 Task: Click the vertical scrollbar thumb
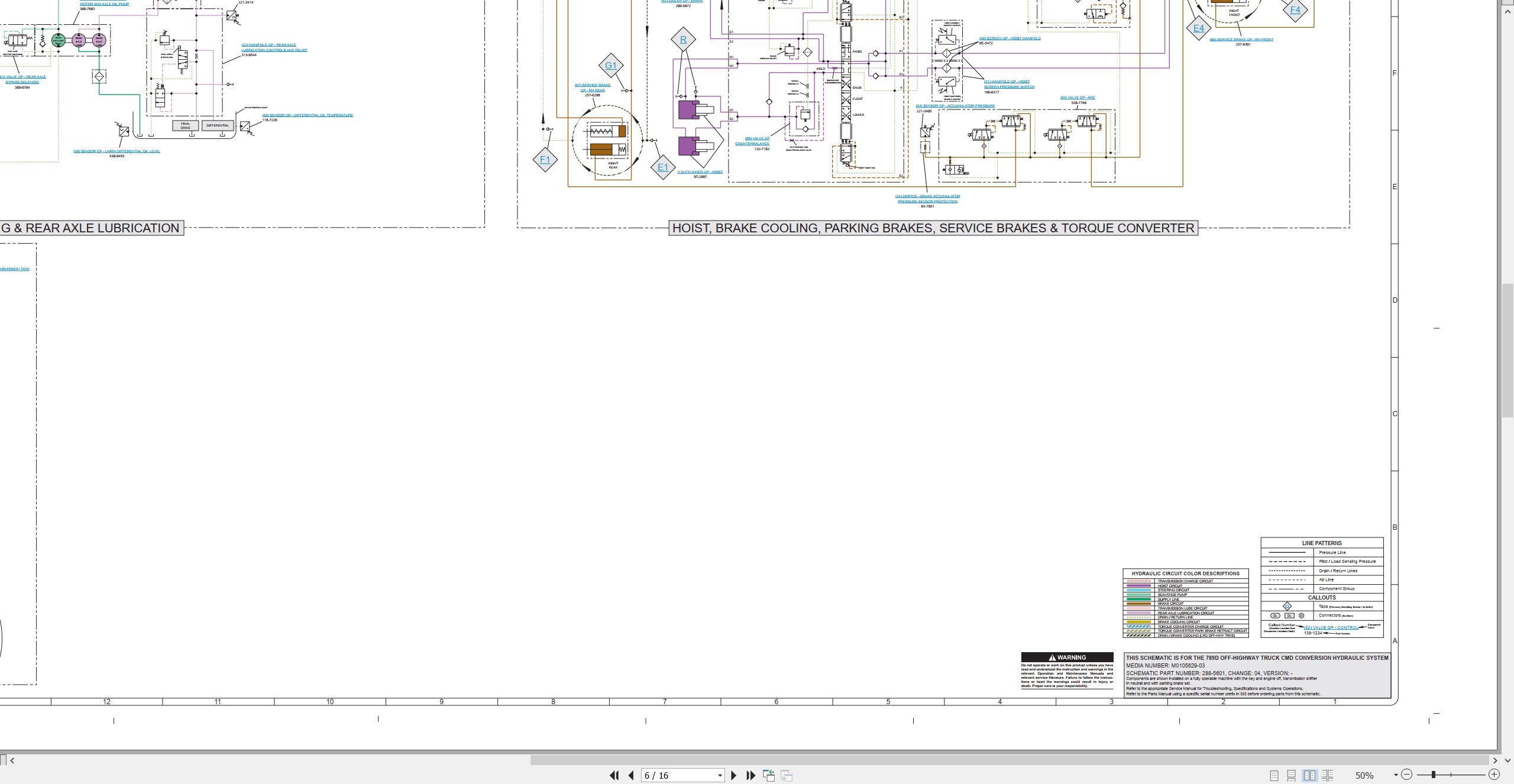coord(1507,351)
